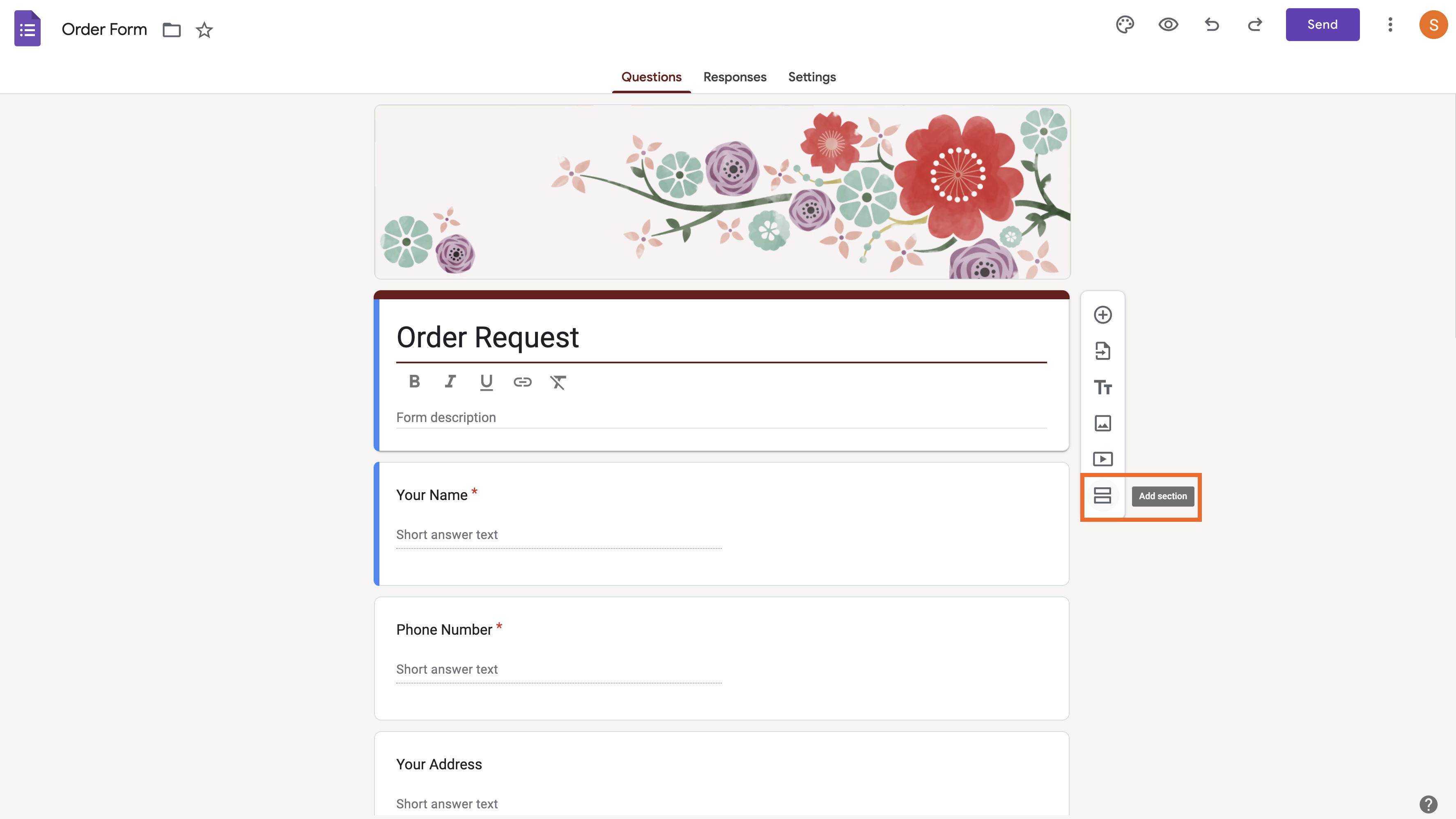Click the Add video icon
This screenshot has height=819, width=1456.
(1102, 459)
